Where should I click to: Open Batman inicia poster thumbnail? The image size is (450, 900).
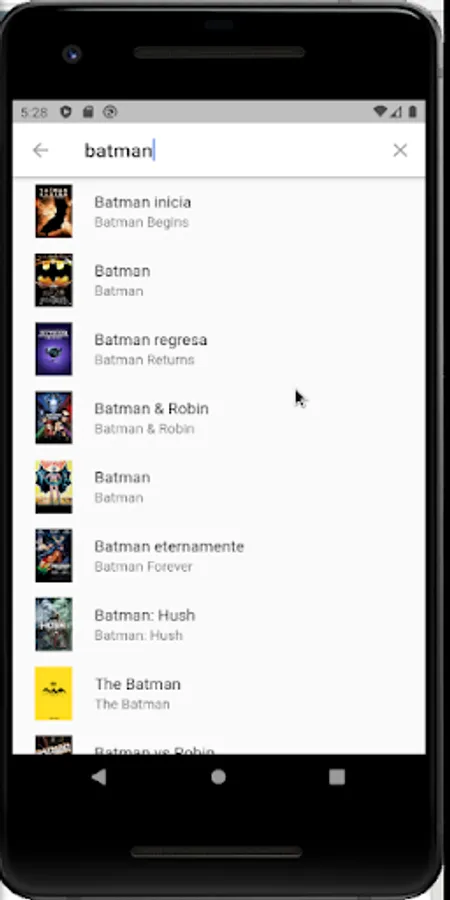point(53,211)
